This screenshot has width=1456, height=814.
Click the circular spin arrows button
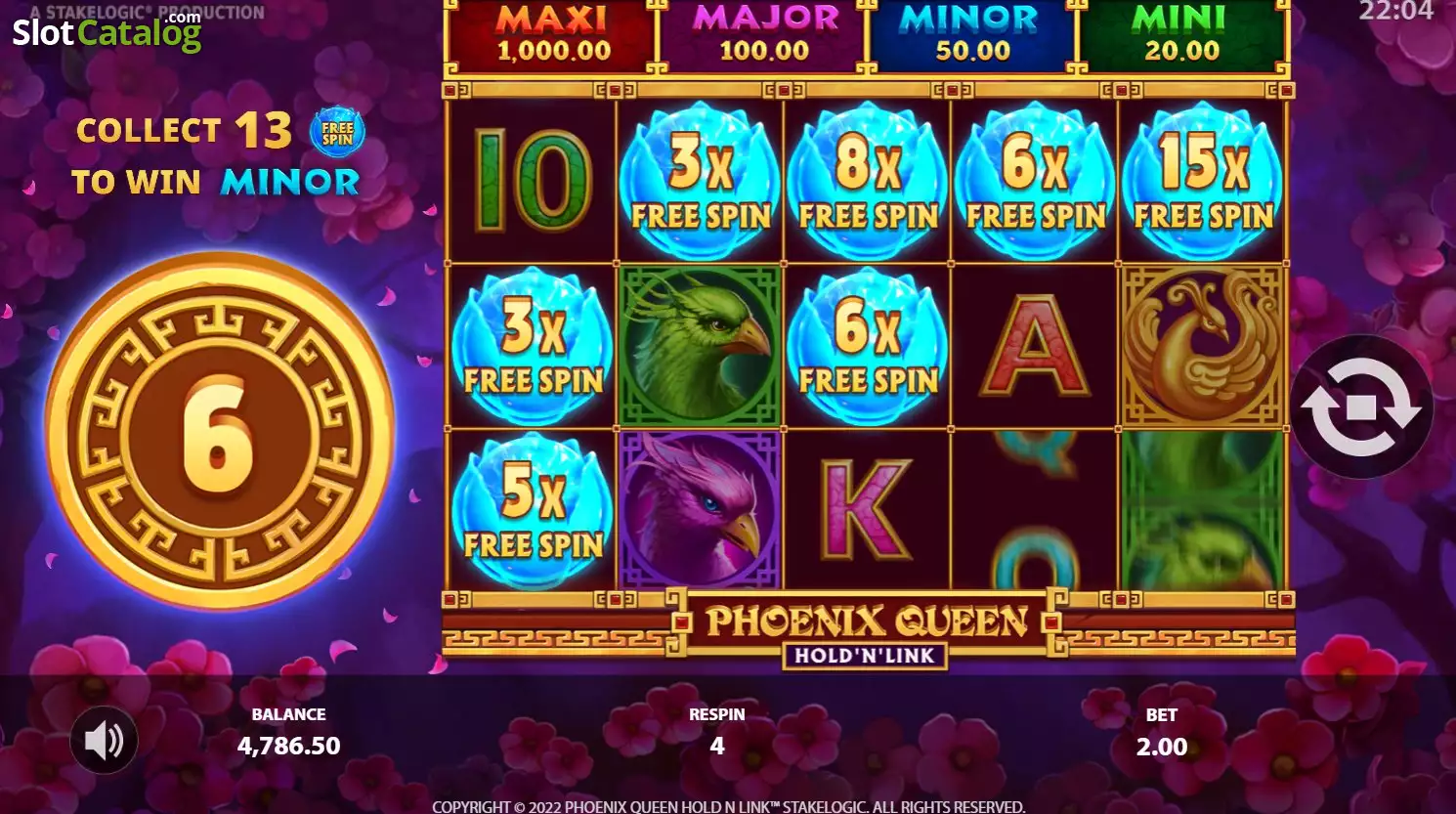[1361, 407]
